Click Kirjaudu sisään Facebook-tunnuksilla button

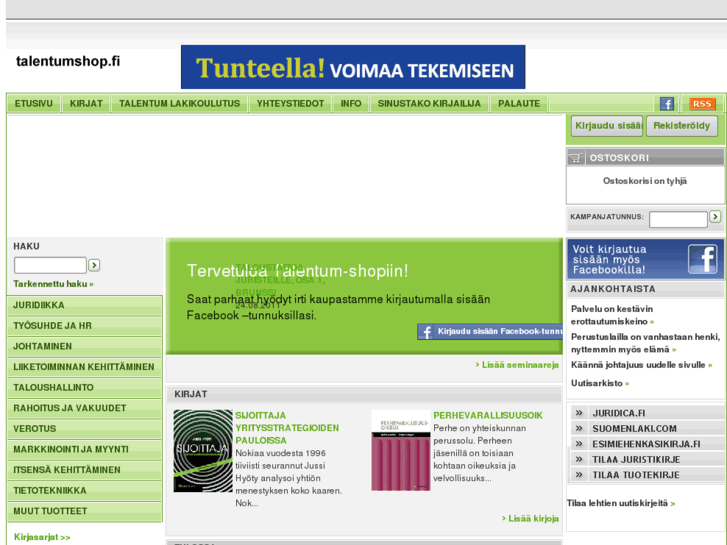[x=490, y=331]
